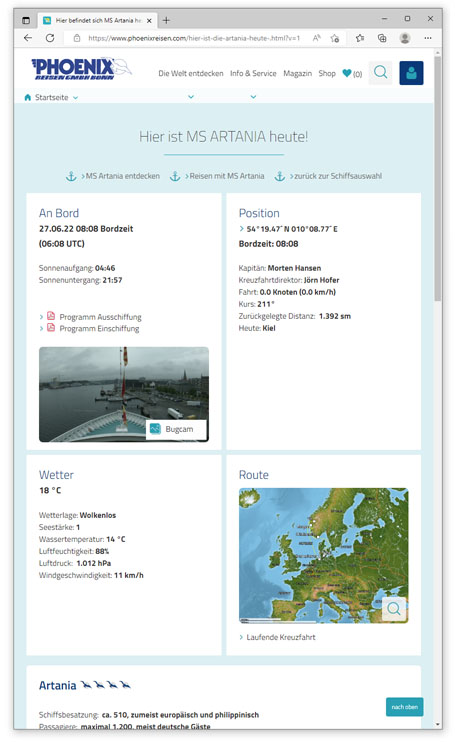Open site search magnifier button
This screenshot has height=742, width=455.
(x=380, y=73)
